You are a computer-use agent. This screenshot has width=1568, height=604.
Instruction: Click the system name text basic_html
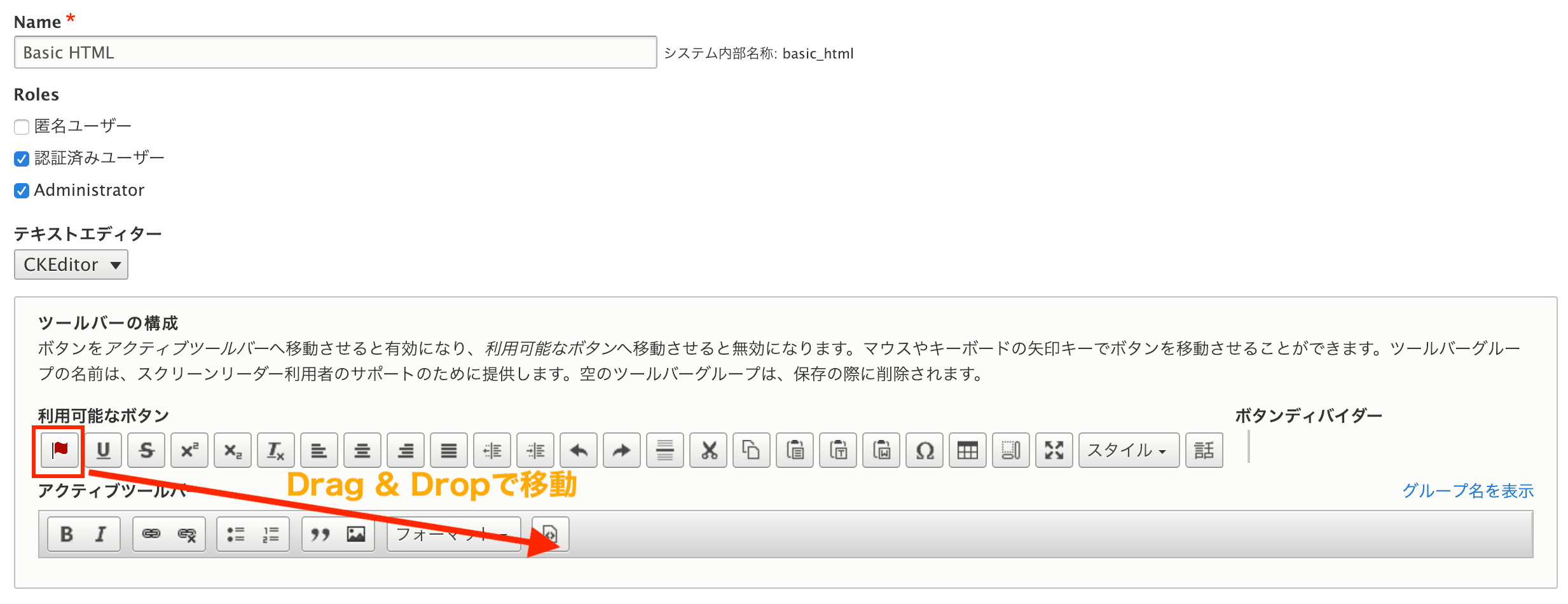818,53
